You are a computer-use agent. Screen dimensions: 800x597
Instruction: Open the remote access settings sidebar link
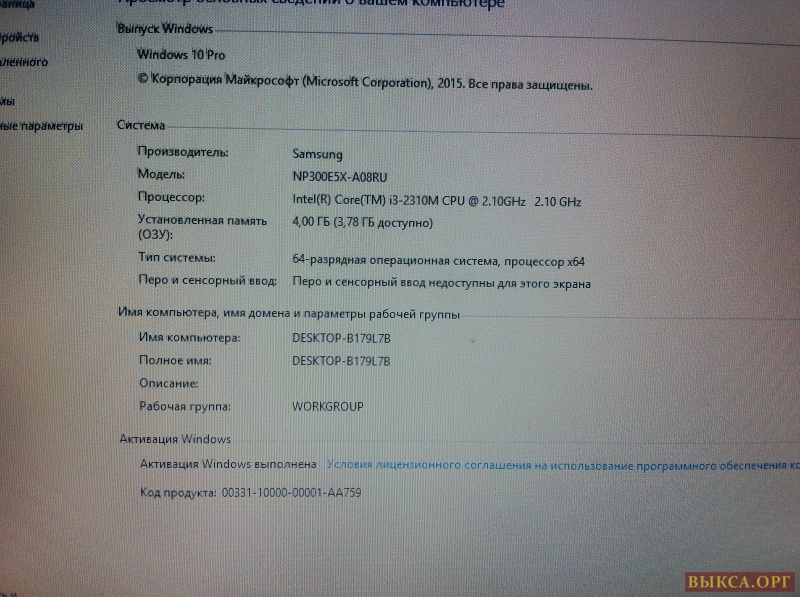24,62
